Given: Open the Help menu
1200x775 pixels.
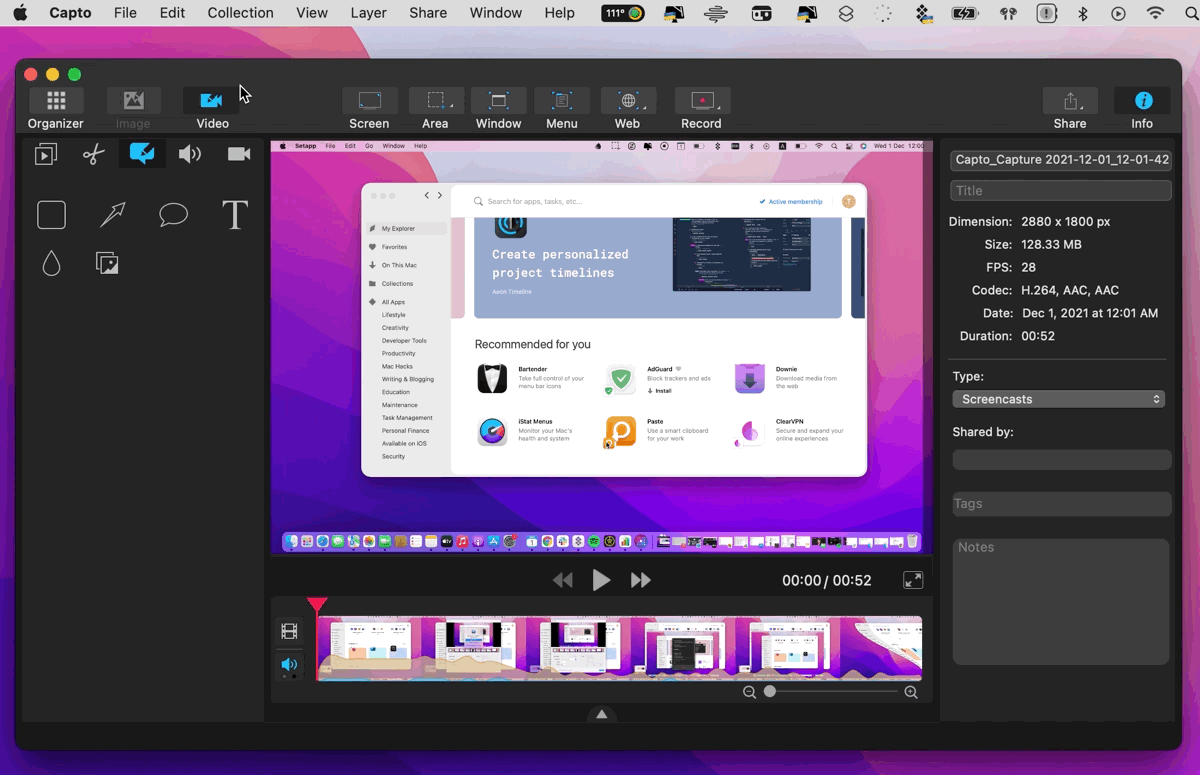Looking at the screenshot, I should pyautogui.click(x=560, y=13).
